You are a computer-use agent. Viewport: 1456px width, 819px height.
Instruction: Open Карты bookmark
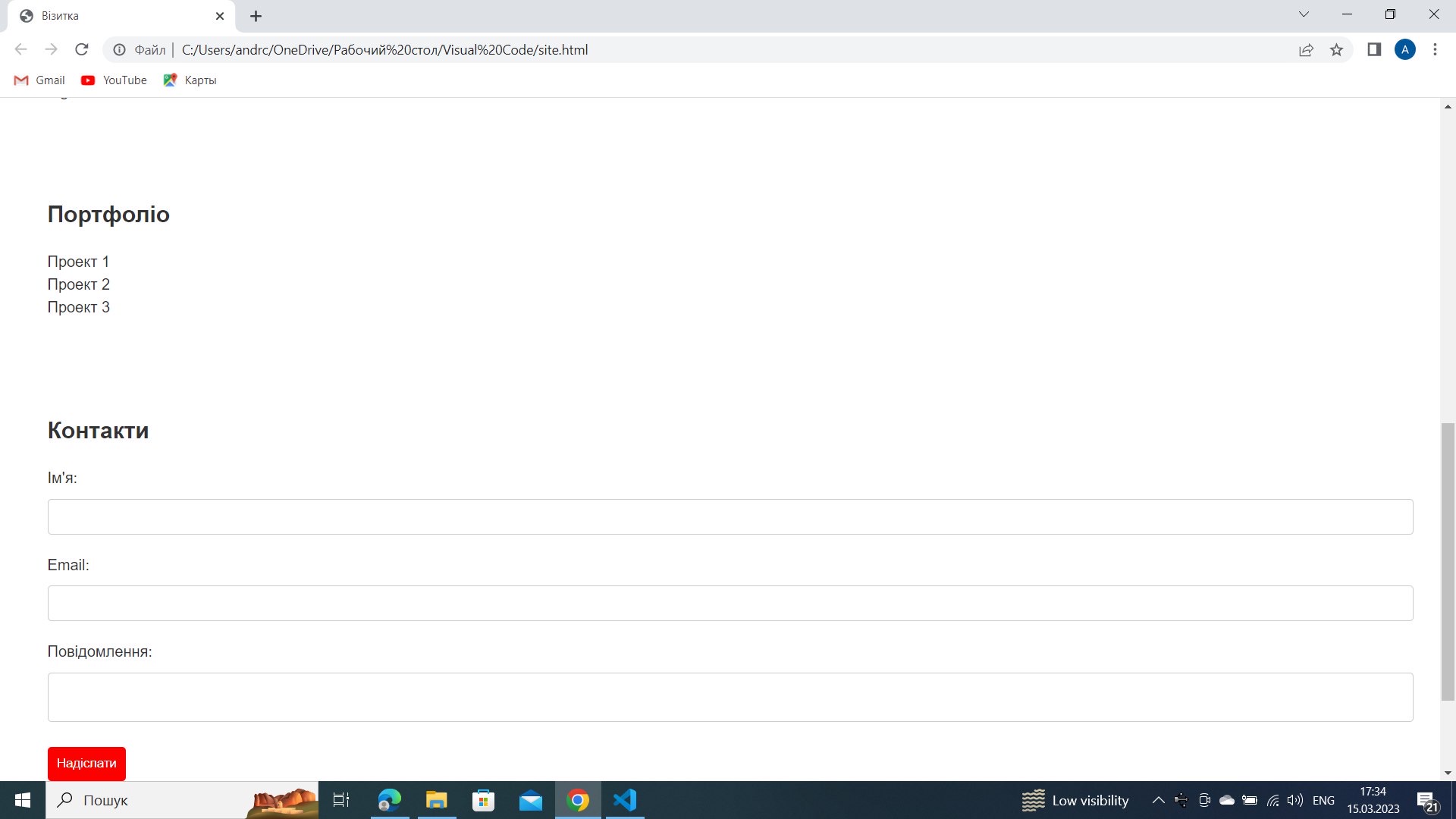click(x=190, y=80)
